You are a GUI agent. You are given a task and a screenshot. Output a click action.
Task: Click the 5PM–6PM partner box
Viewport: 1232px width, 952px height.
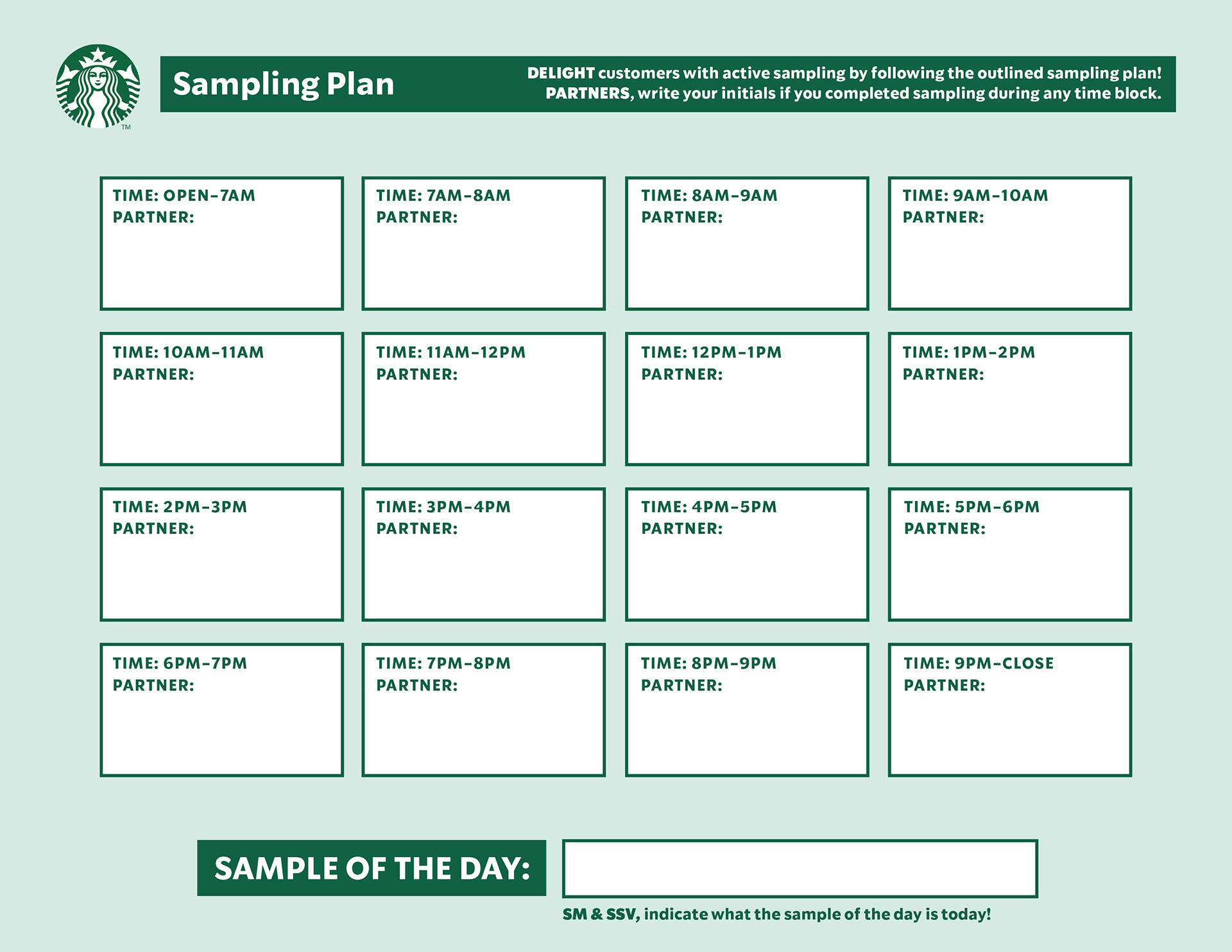[1009, 554]
